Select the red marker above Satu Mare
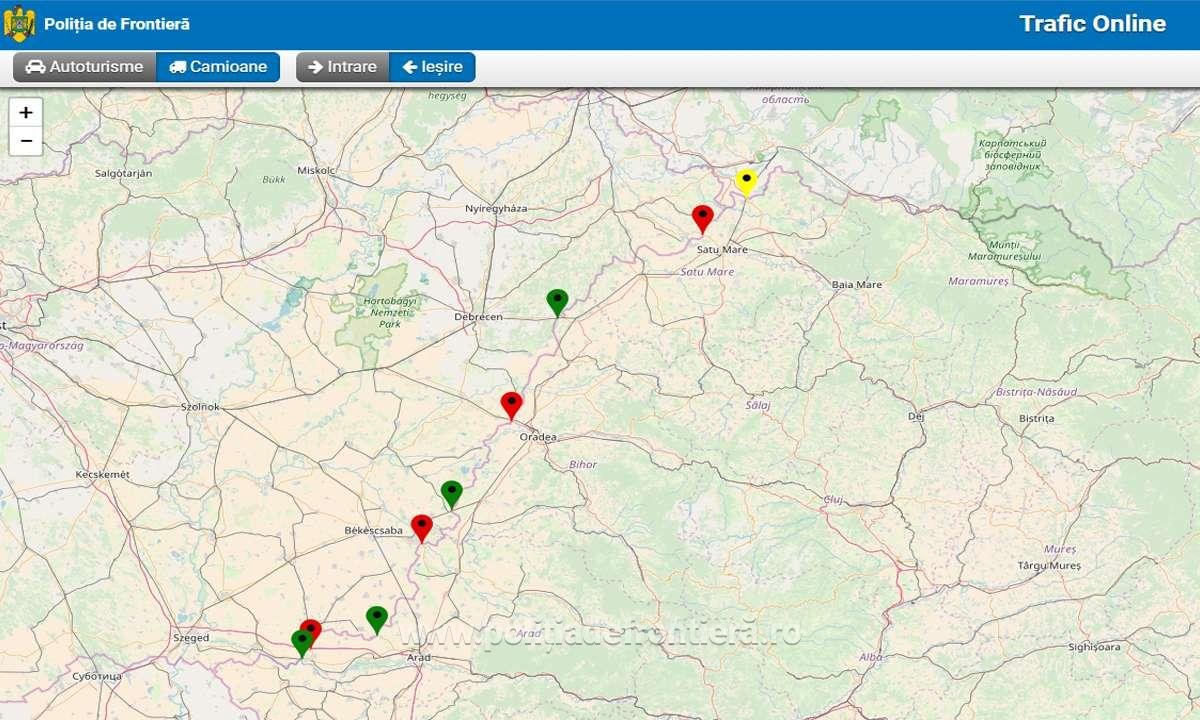The width and height of the screenshot is (1200, 720). (703, 216)
